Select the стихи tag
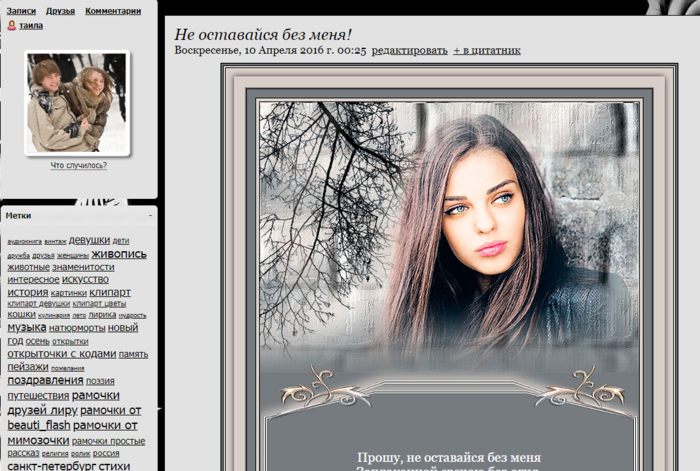This screenshot has height=471, width=700. coord(114,466)
